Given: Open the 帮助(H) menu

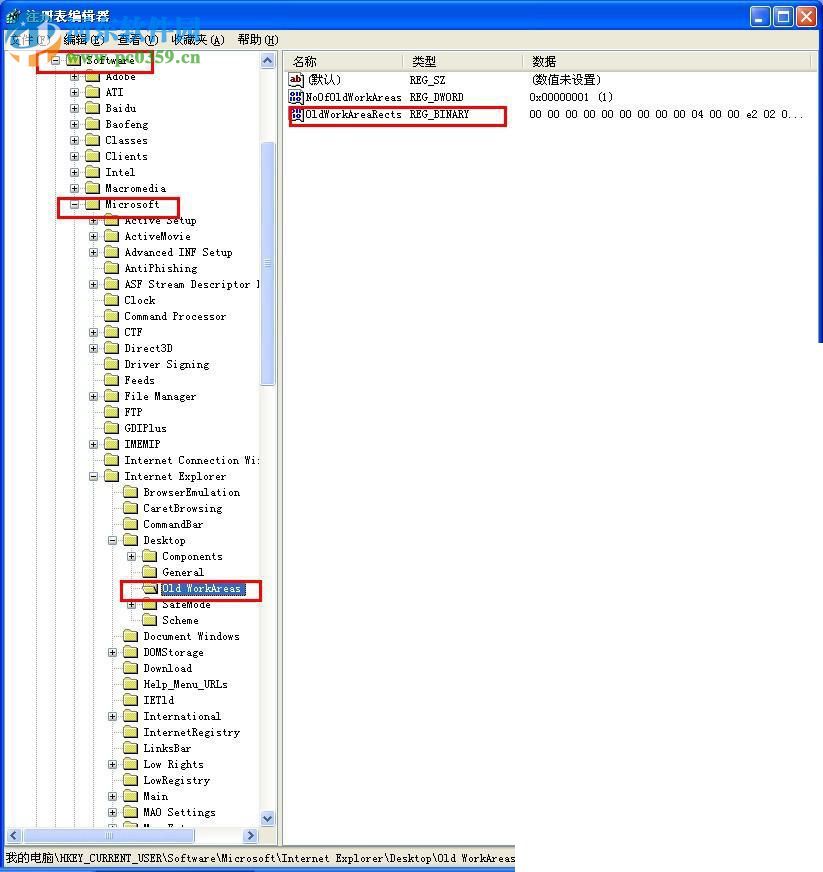Looking at the screenshot, I should pos(257,40).
